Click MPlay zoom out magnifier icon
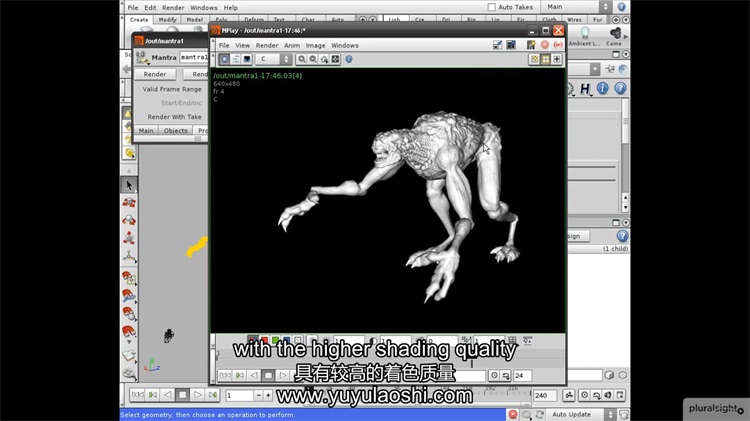Viewport: 750px width, 421px height. [x=313, y=59]
